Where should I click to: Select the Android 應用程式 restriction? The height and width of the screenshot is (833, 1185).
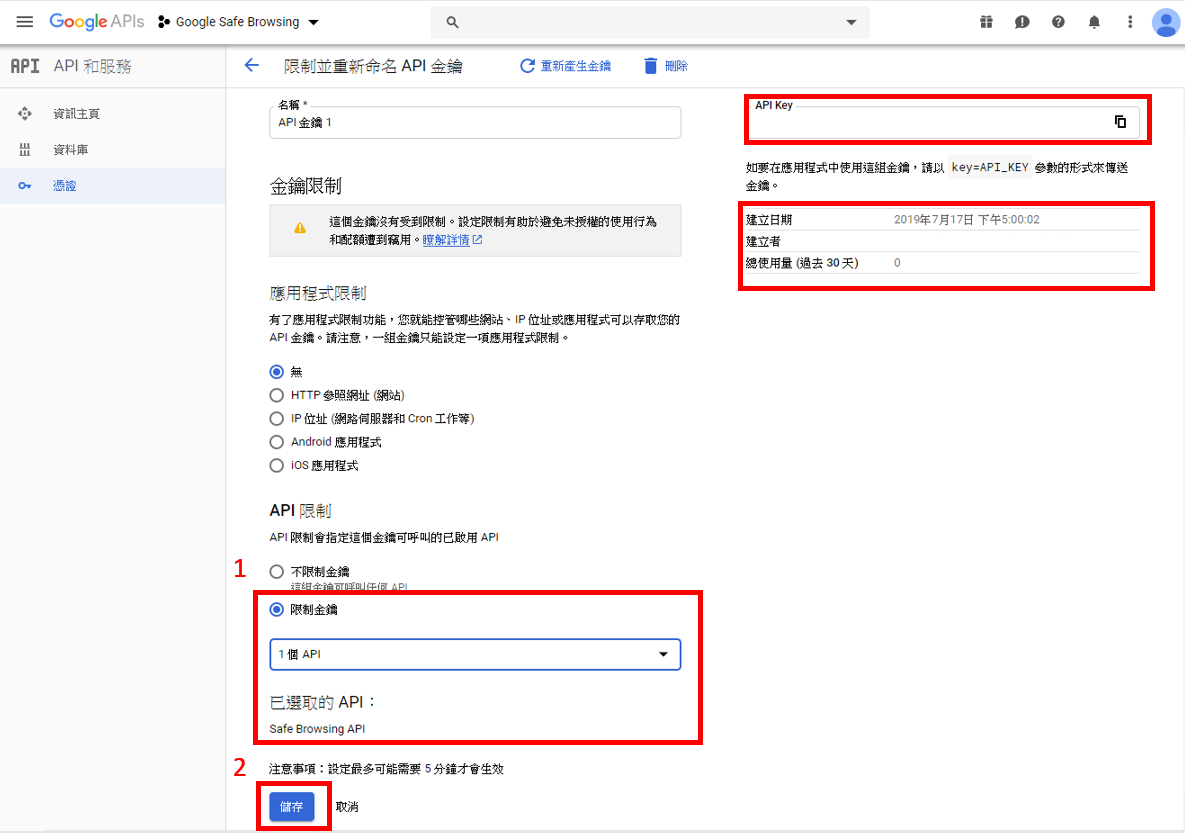click(x=276, y=441)
